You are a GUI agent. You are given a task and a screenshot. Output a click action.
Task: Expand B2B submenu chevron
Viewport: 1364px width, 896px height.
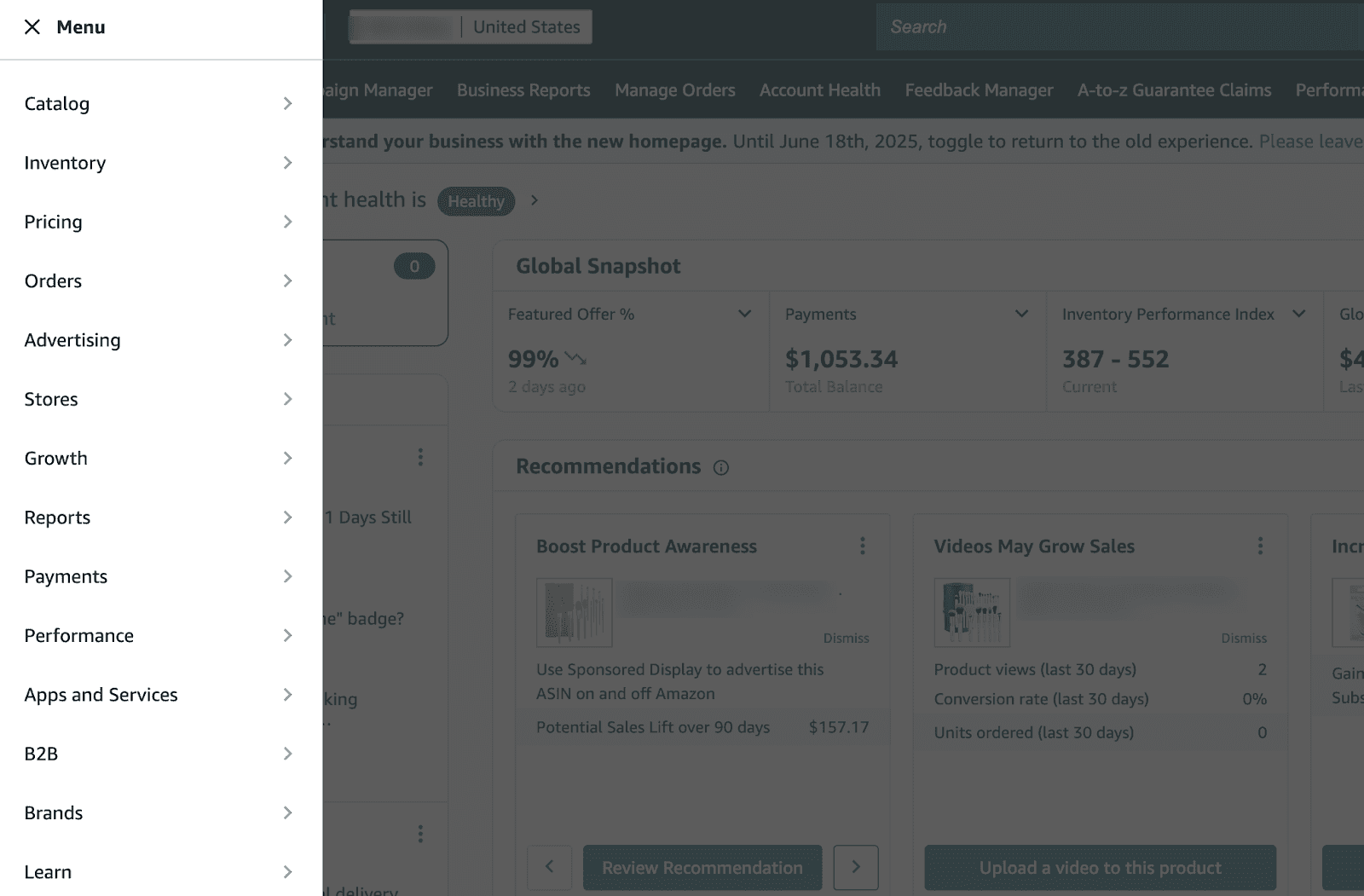tap(287, 754)
